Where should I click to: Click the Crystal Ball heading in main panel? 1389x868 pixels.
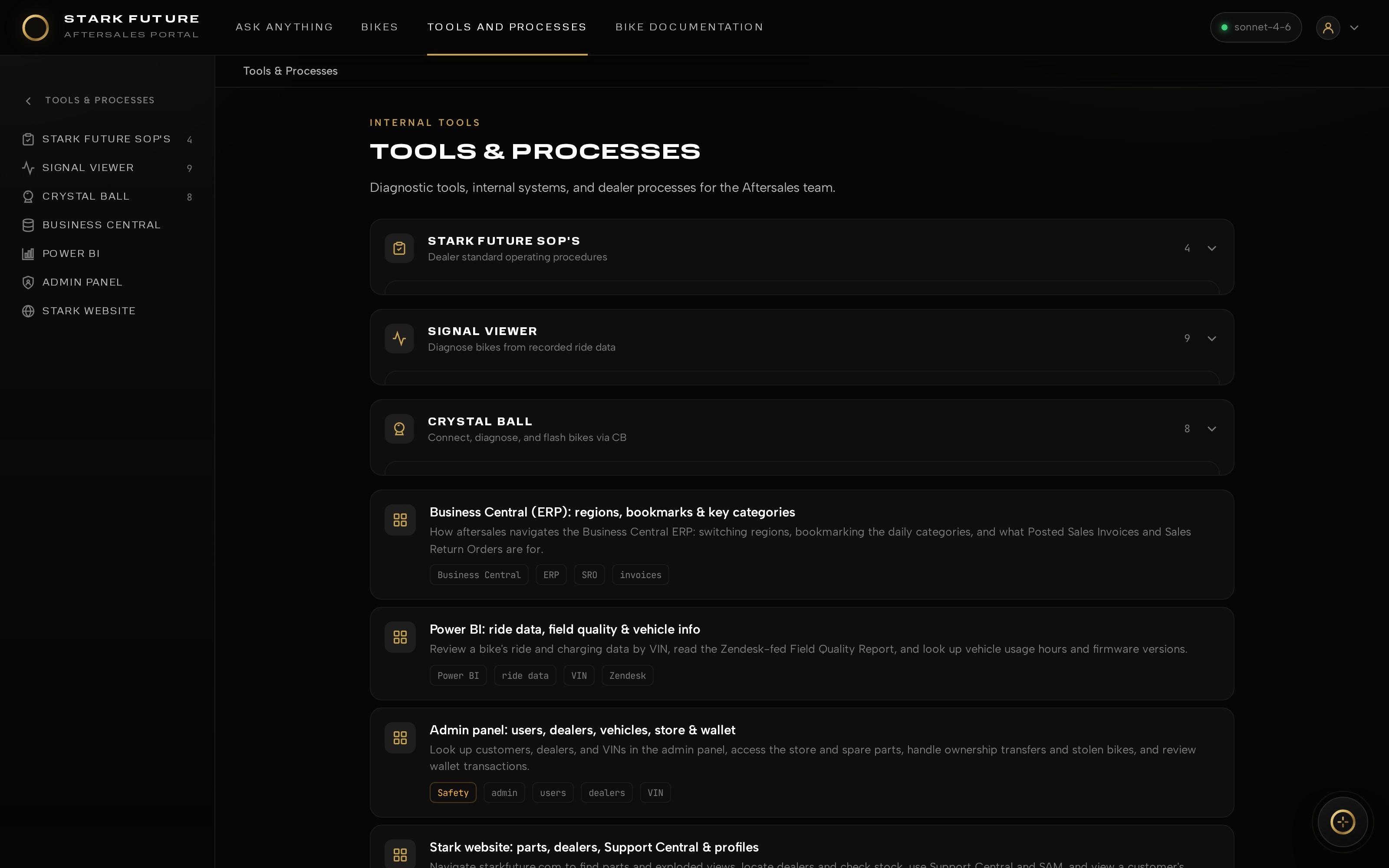481,421
